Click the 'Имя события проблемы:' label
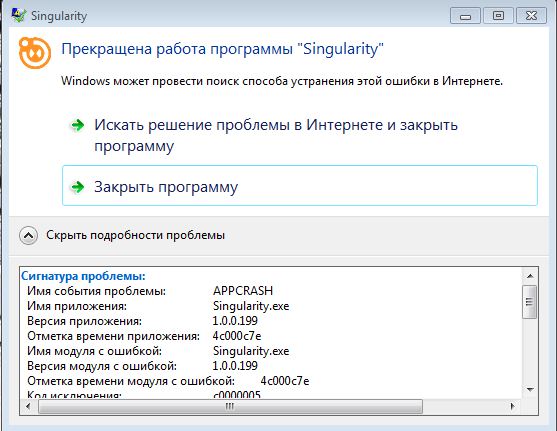The height and width of the screenshot is (431, 557). (97, 291)
